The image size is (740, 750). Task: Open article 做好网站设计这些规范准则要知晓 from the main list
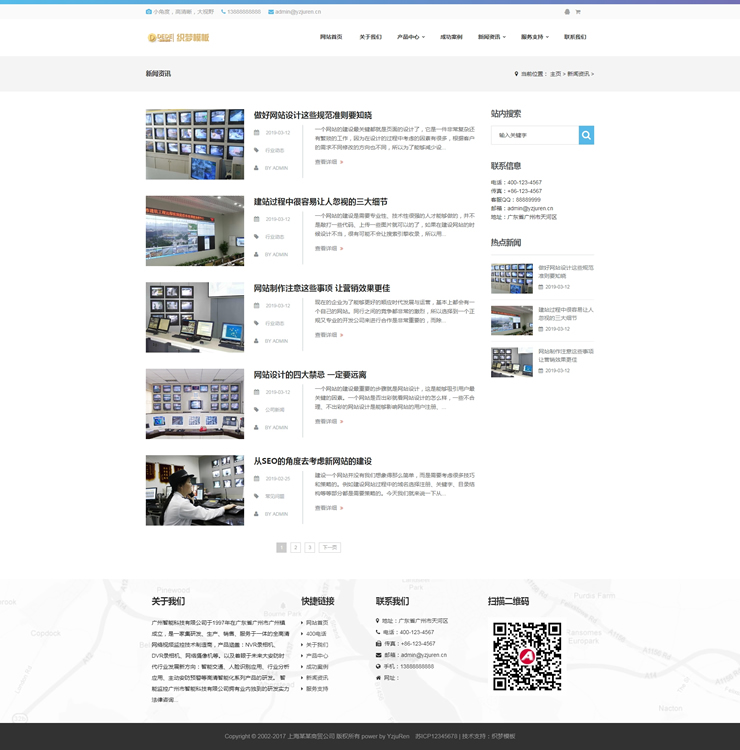pyautogui.click(x=312, y=116)
